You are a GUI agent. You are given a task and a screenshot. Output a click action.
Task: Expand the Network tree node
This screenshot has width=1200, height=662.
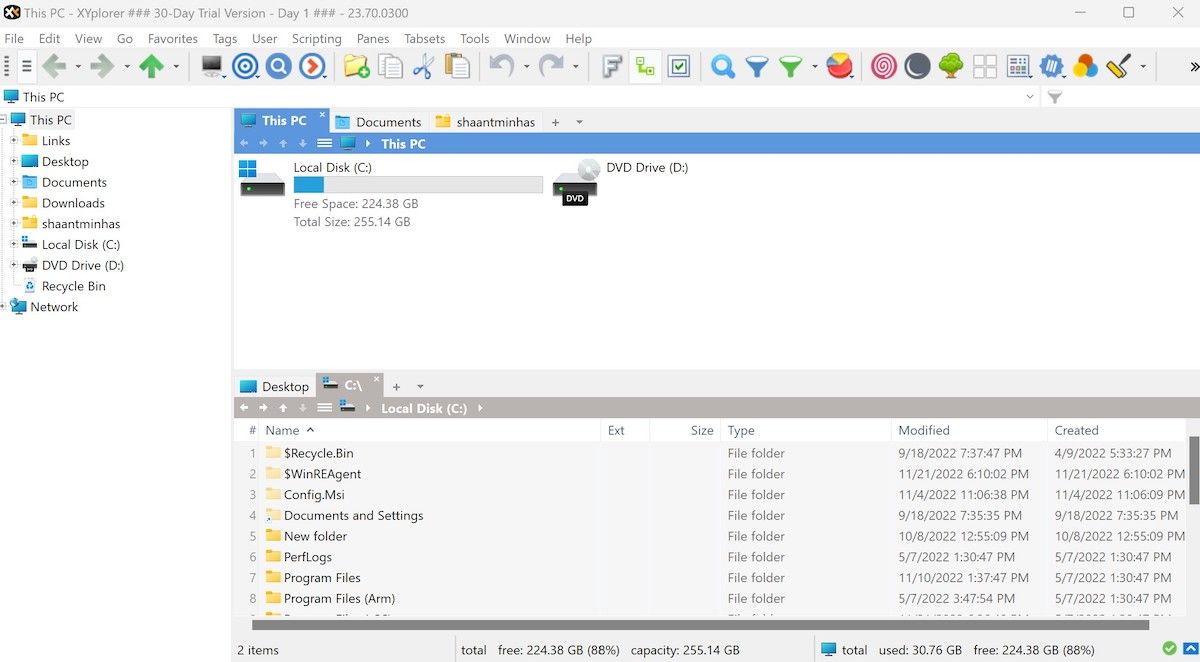pos(3,307)
